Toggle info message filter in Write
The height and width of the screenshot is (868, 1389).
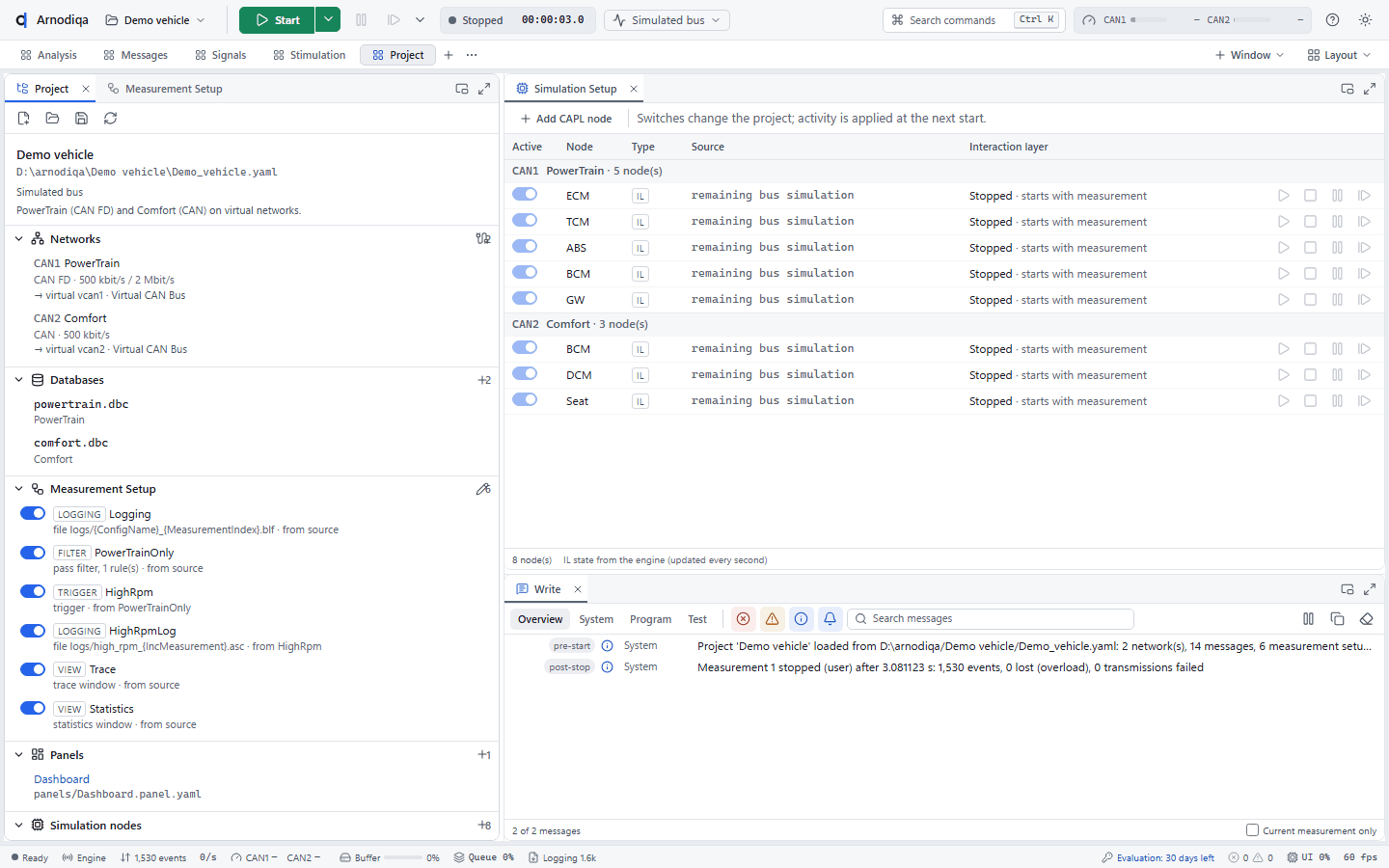pyautogui.click(x=802, y=619)
